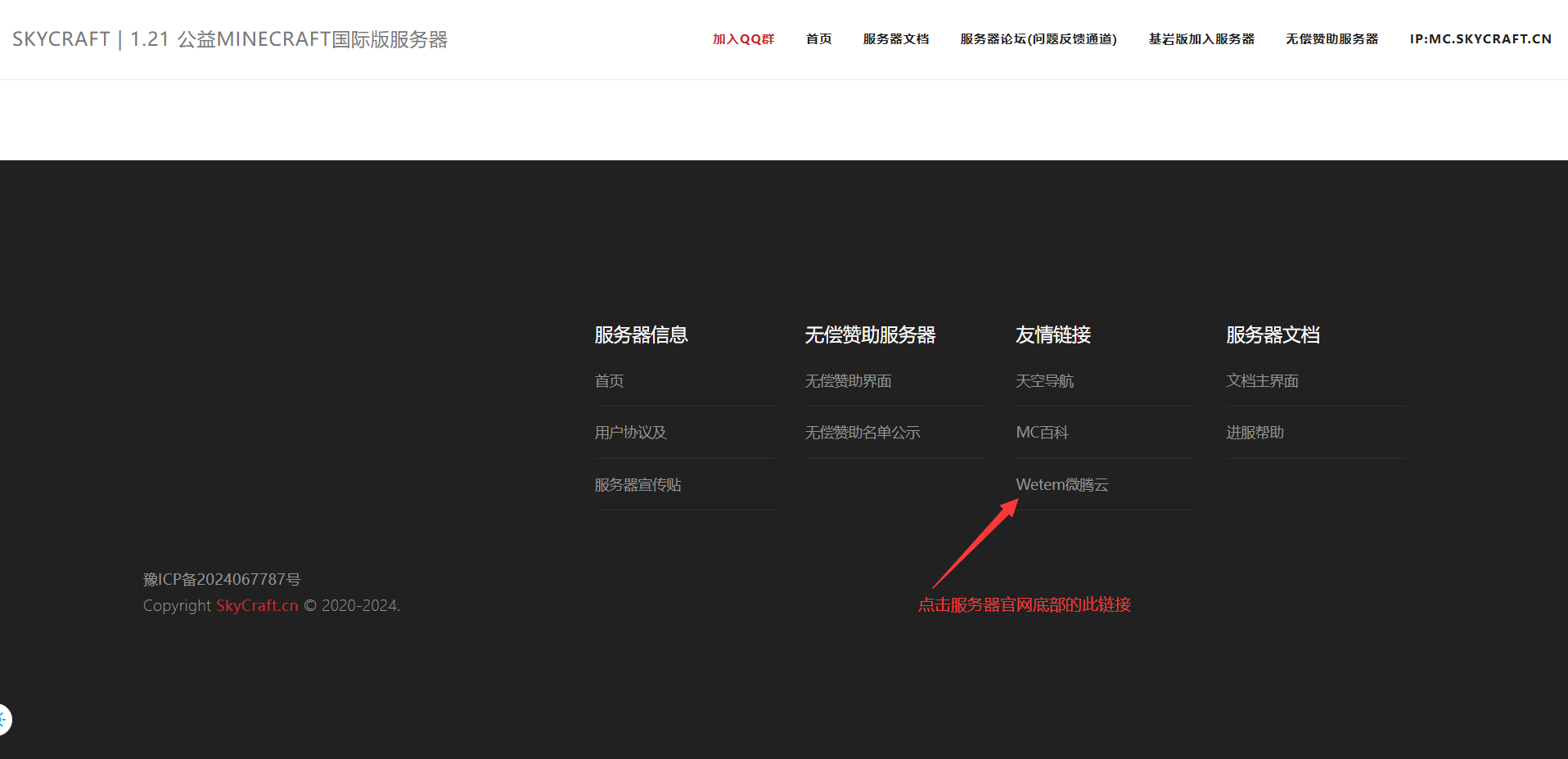Open the 无偿赞助名单公示 footer link
Viewport: 1568px width, 759px height.
pos(863,433)
